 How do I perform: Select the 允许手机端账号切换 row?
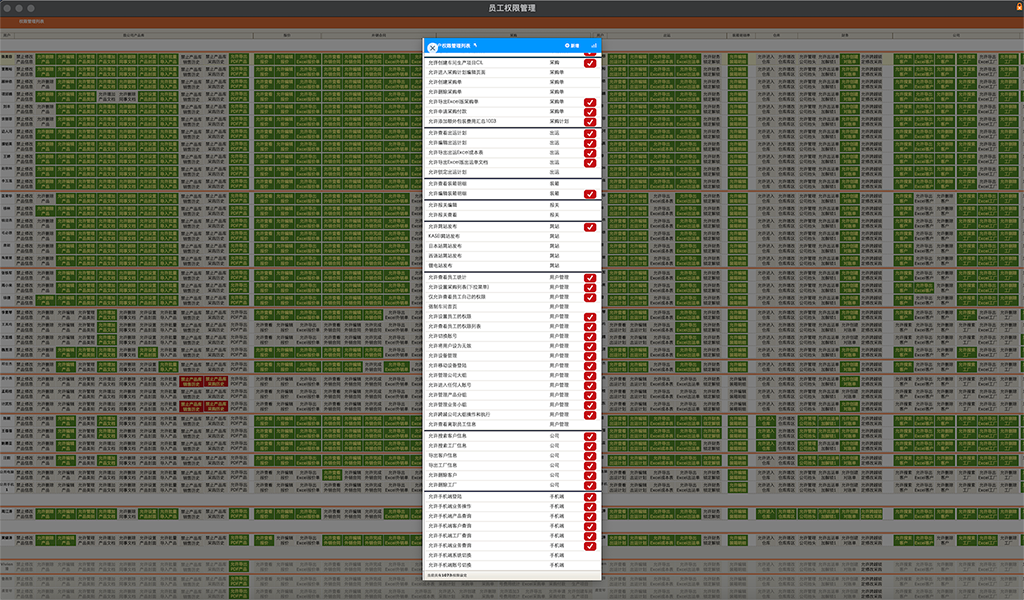(x=512, y=565)
